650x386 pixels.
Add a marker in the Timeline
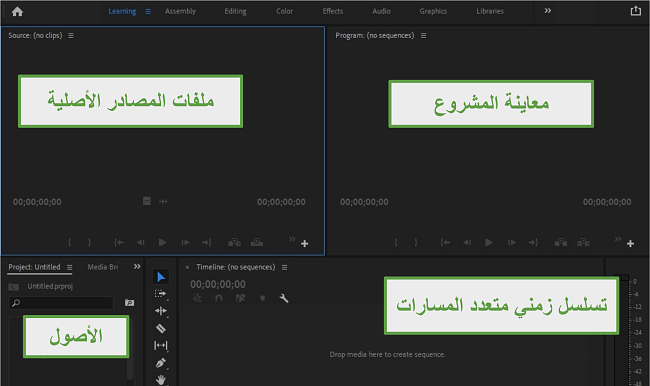262,298
